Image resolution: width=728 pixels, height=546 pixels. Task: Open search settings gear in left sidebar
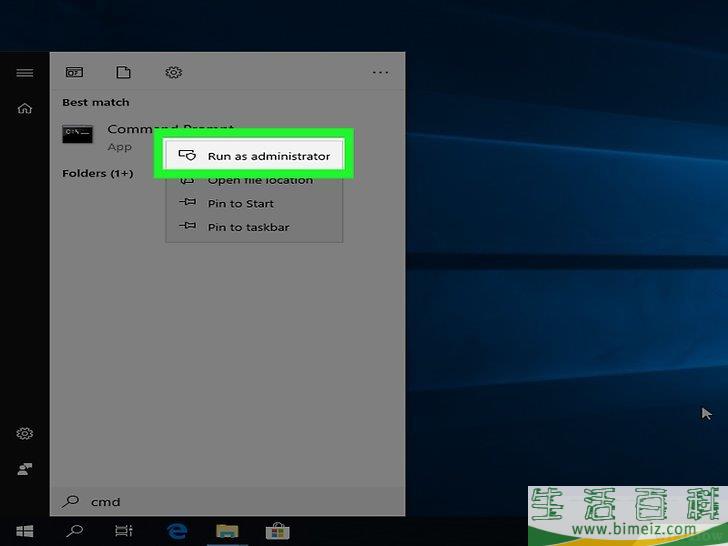(25, 434)
